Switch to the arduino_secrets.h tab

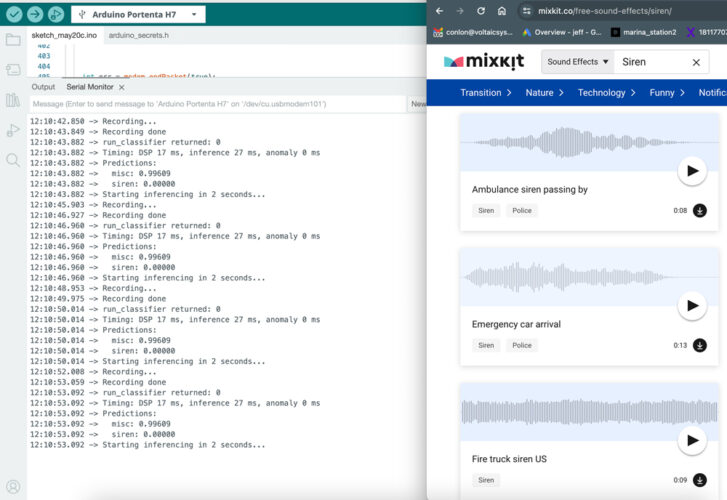click(138, 34)
